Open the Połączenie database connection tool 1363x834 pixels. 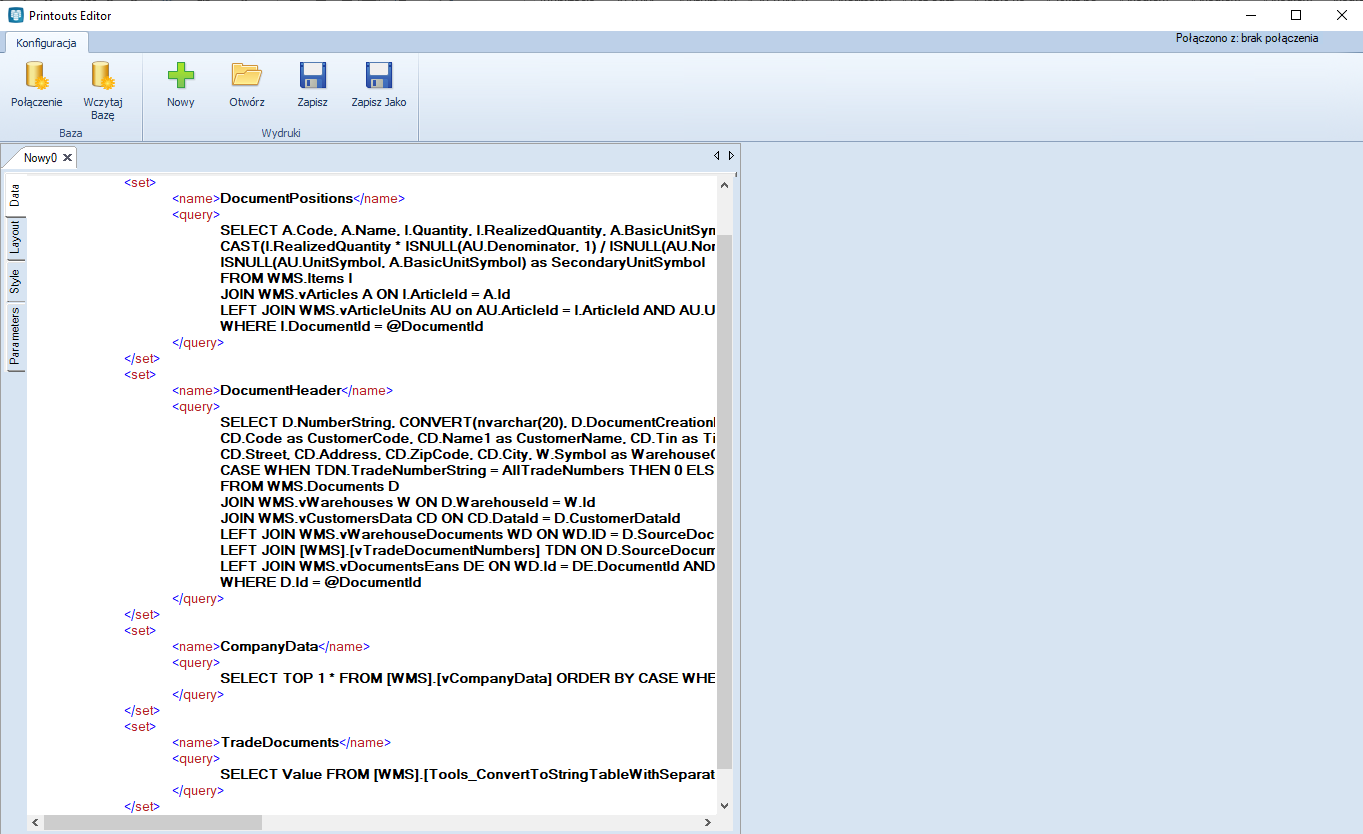(x=37, y=86)
